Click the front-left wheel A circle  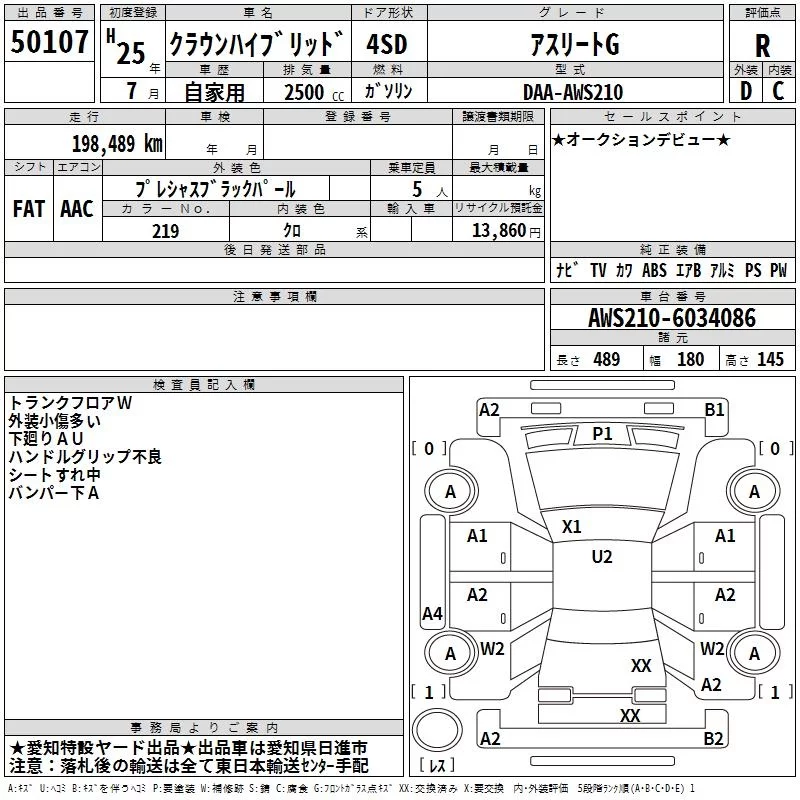(x=451, y=491)
